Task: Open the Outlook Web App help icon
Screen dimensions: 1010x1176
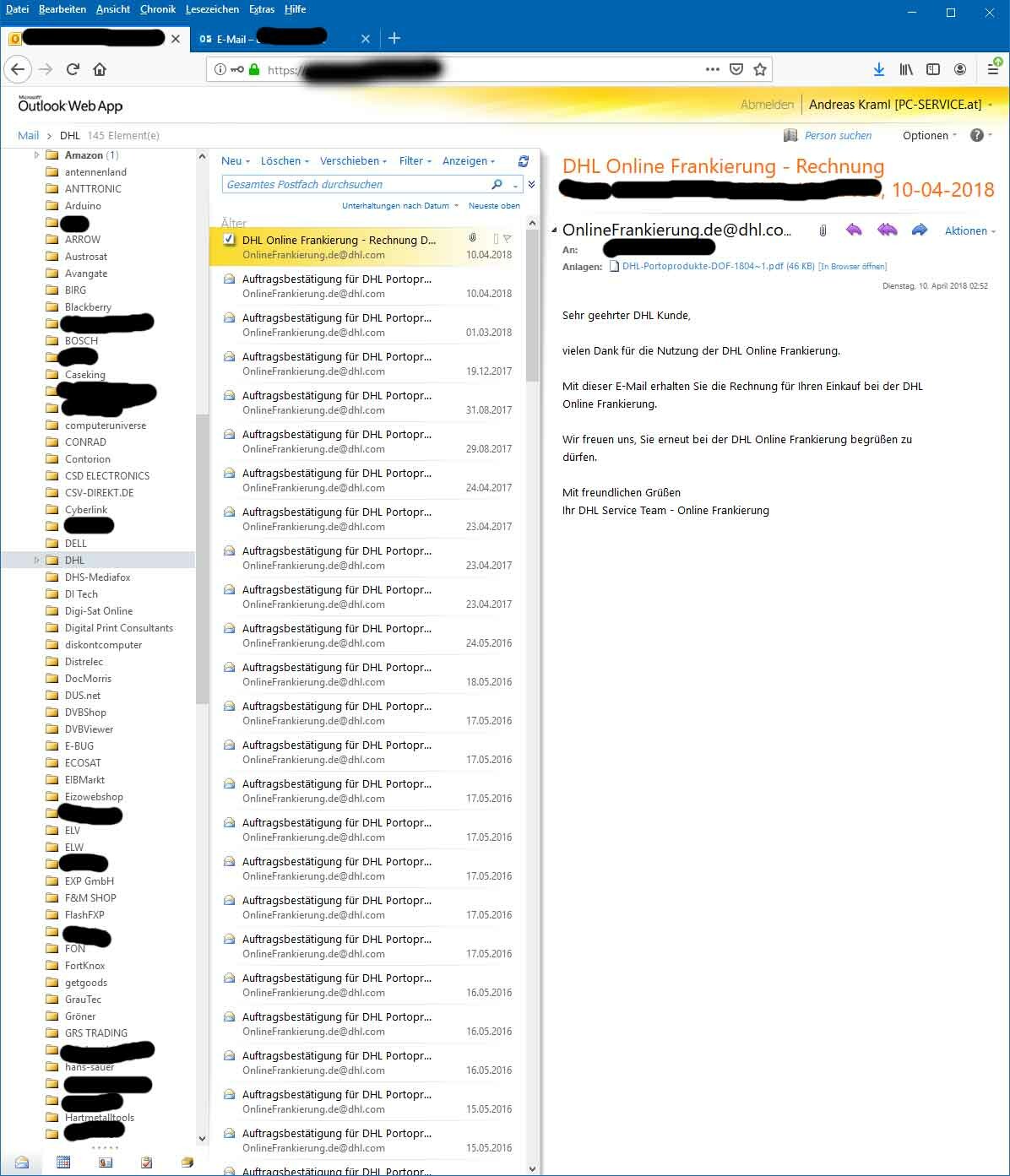Action: click(x=977, y=135)
